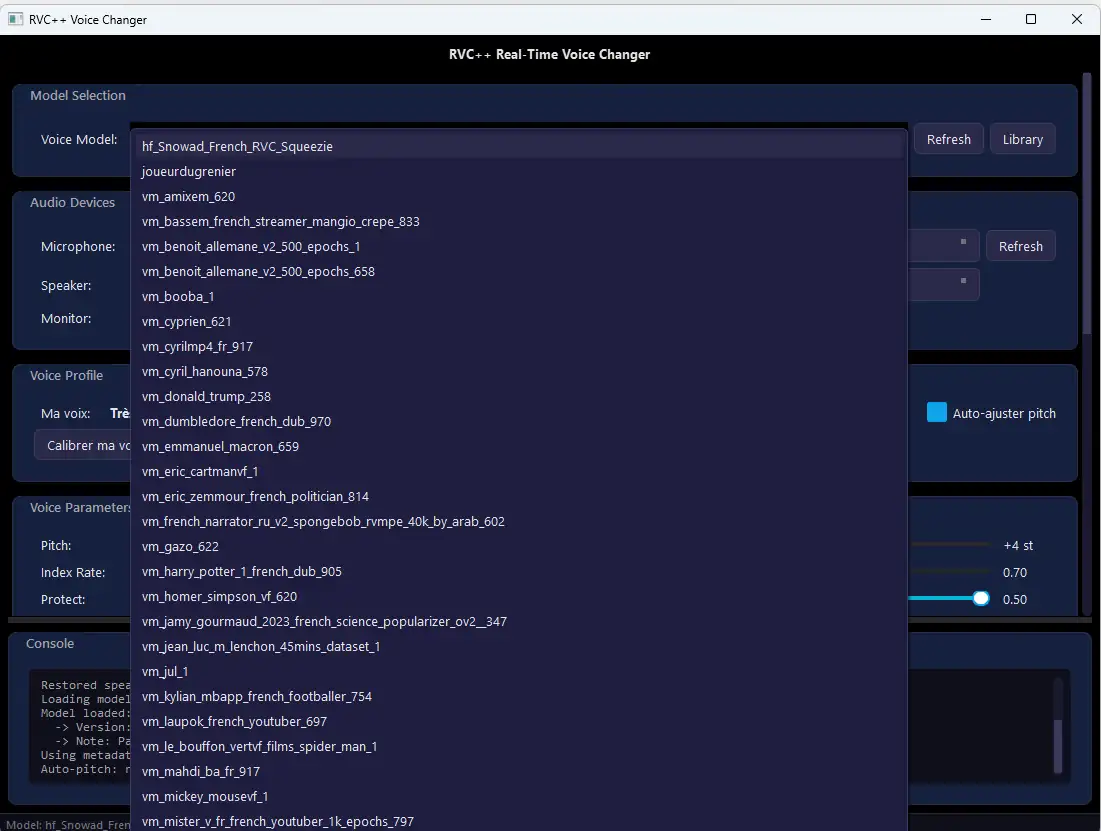Maximize the RVC++ Voice Changer window
The image size is (1101, 831).
click(x=1031, y=19)
